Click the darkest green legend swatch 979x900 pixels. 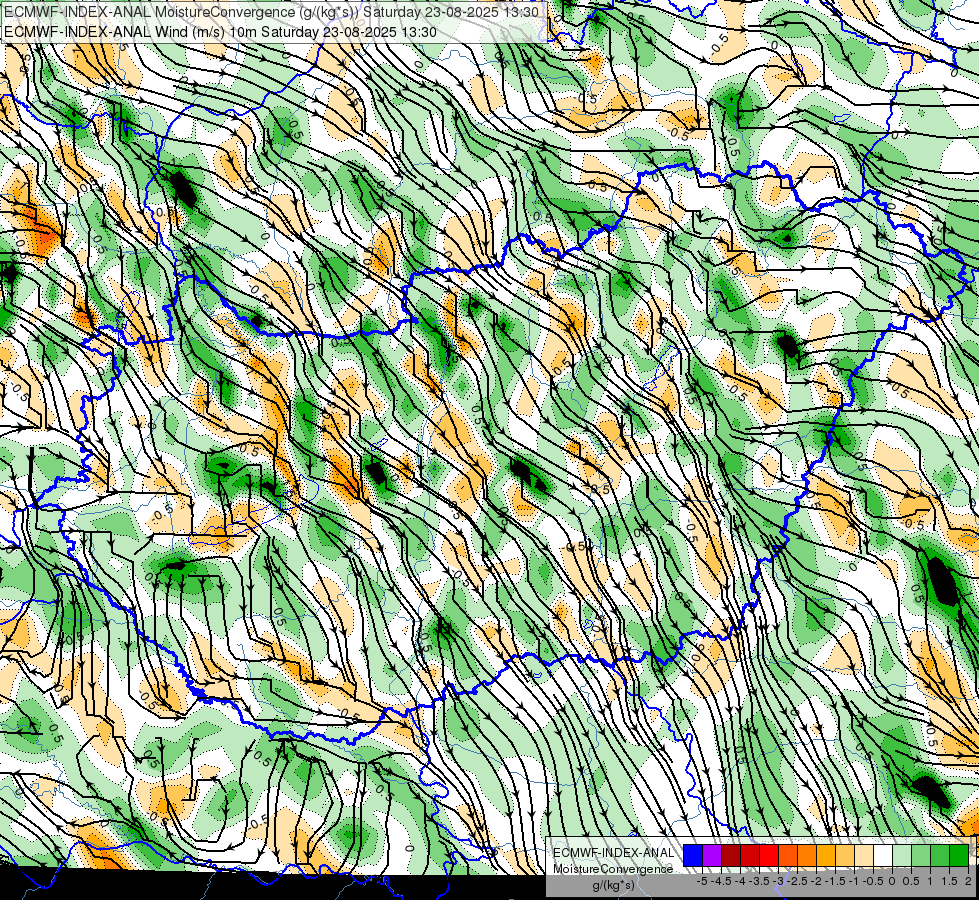click(959, 856)
